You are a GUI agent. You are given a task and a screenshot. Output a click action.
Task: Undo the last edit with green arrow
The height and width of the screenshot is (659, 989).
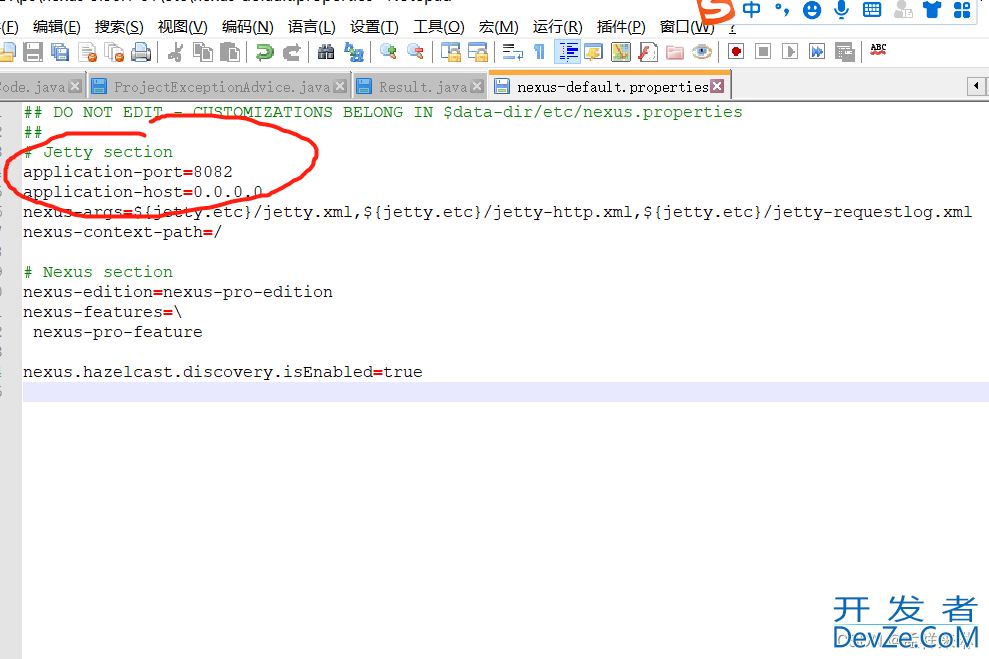[265, 52]
